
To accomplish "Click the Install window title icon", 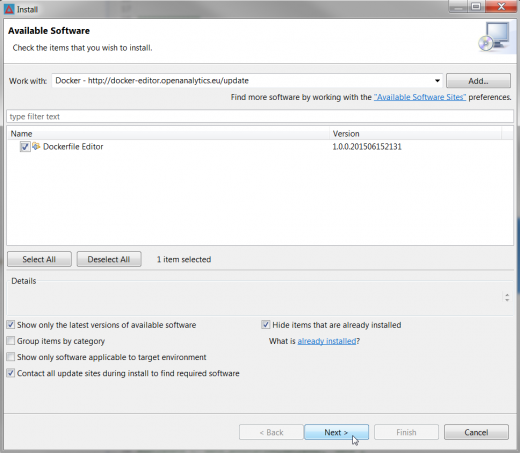I will (9, 9).
